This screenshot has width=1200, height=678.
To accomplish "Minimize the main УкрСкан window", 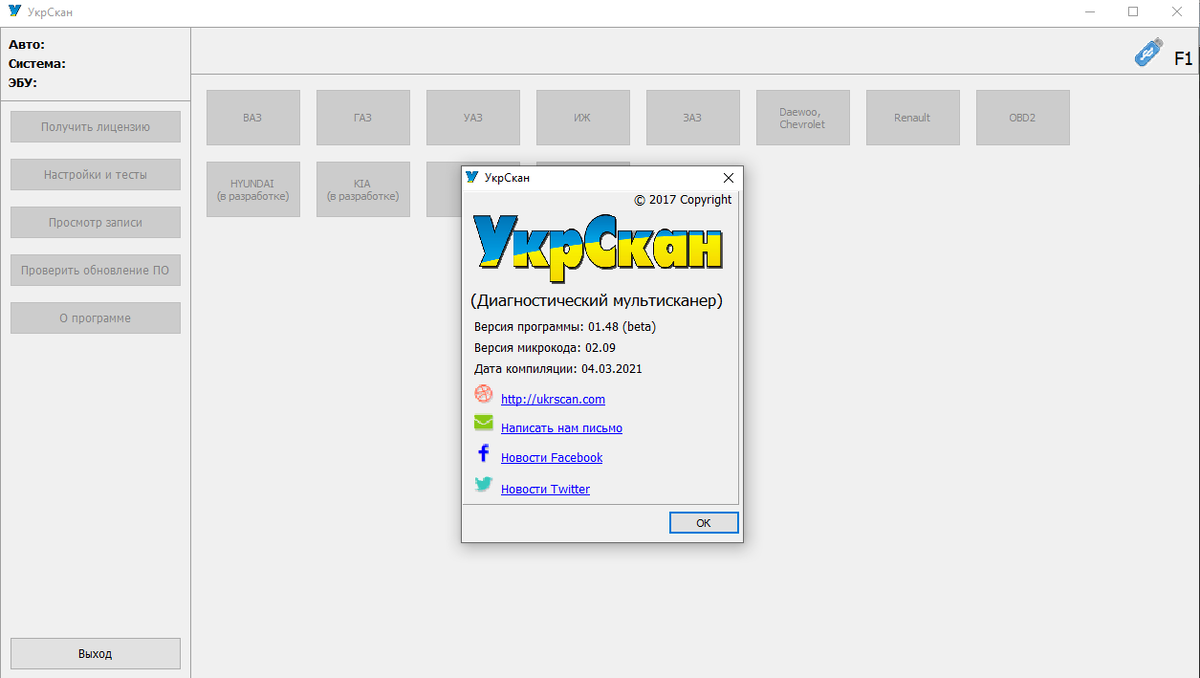I will coord(1089,12).
